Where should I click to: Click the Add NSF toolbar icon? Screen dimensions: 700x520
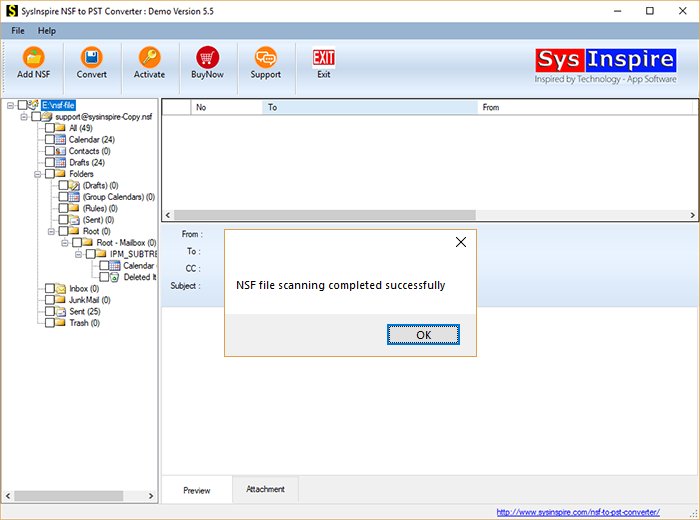[x=33, y=57]
